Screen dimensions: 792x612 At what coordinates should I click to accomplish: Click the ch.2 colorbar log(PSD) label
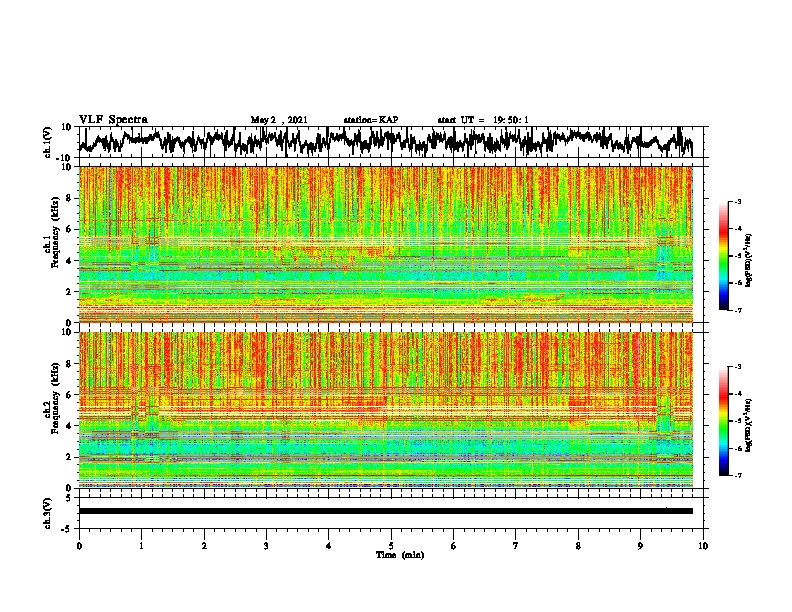749,425
